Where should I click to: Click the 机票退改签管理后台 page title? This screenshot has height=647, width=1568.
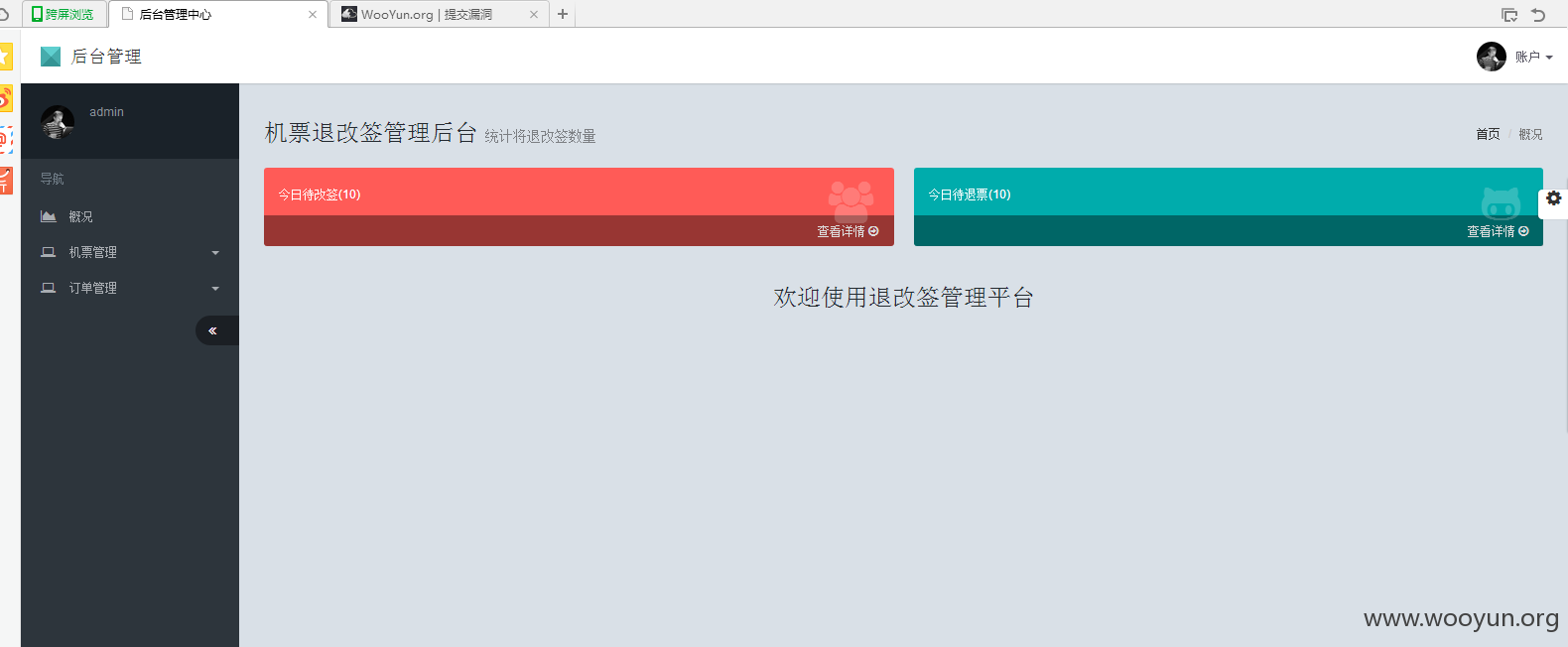(371, 133)
